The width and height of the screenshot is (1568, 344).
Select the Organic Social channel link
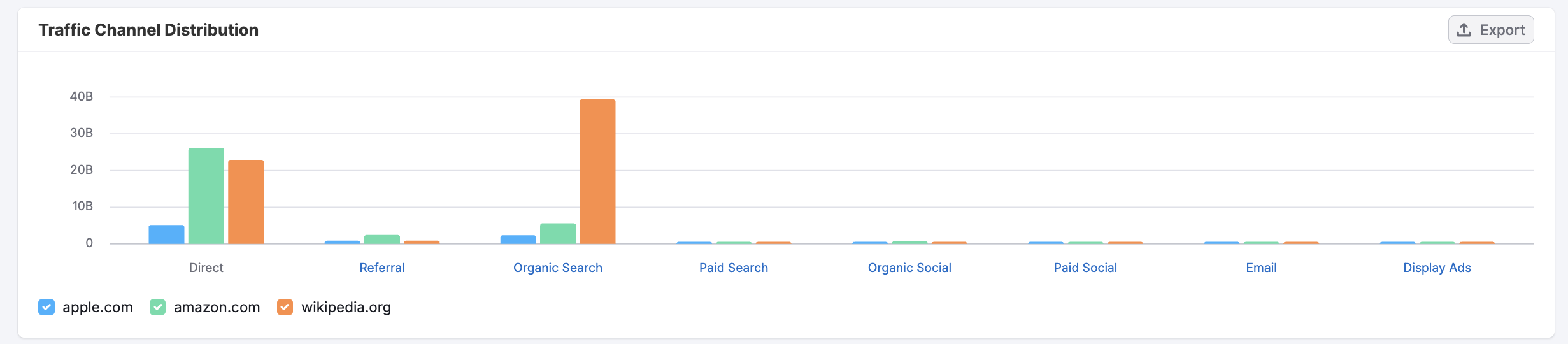tap(909, 268)
